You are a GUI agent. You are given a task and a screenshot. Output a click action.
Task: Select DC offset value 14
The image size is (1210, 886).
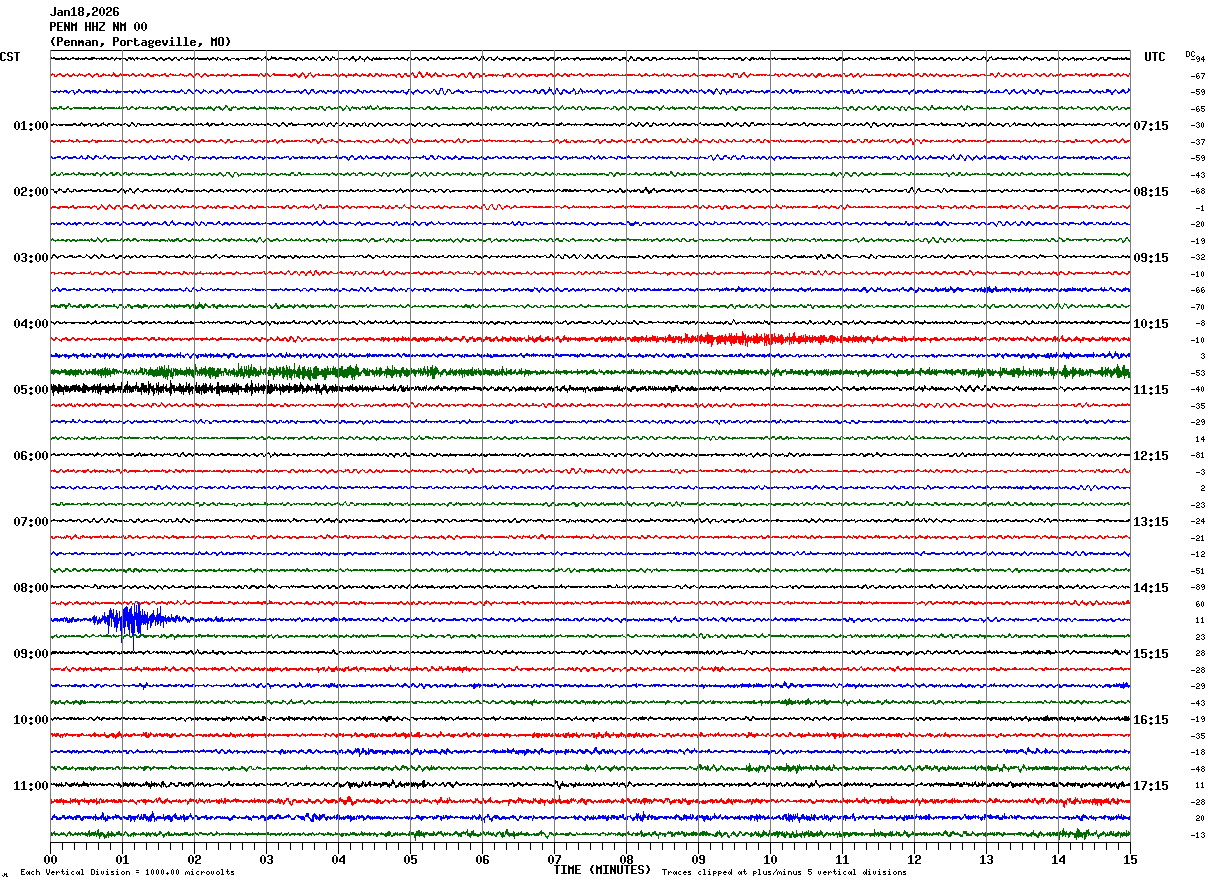[x=1199, y=439]
